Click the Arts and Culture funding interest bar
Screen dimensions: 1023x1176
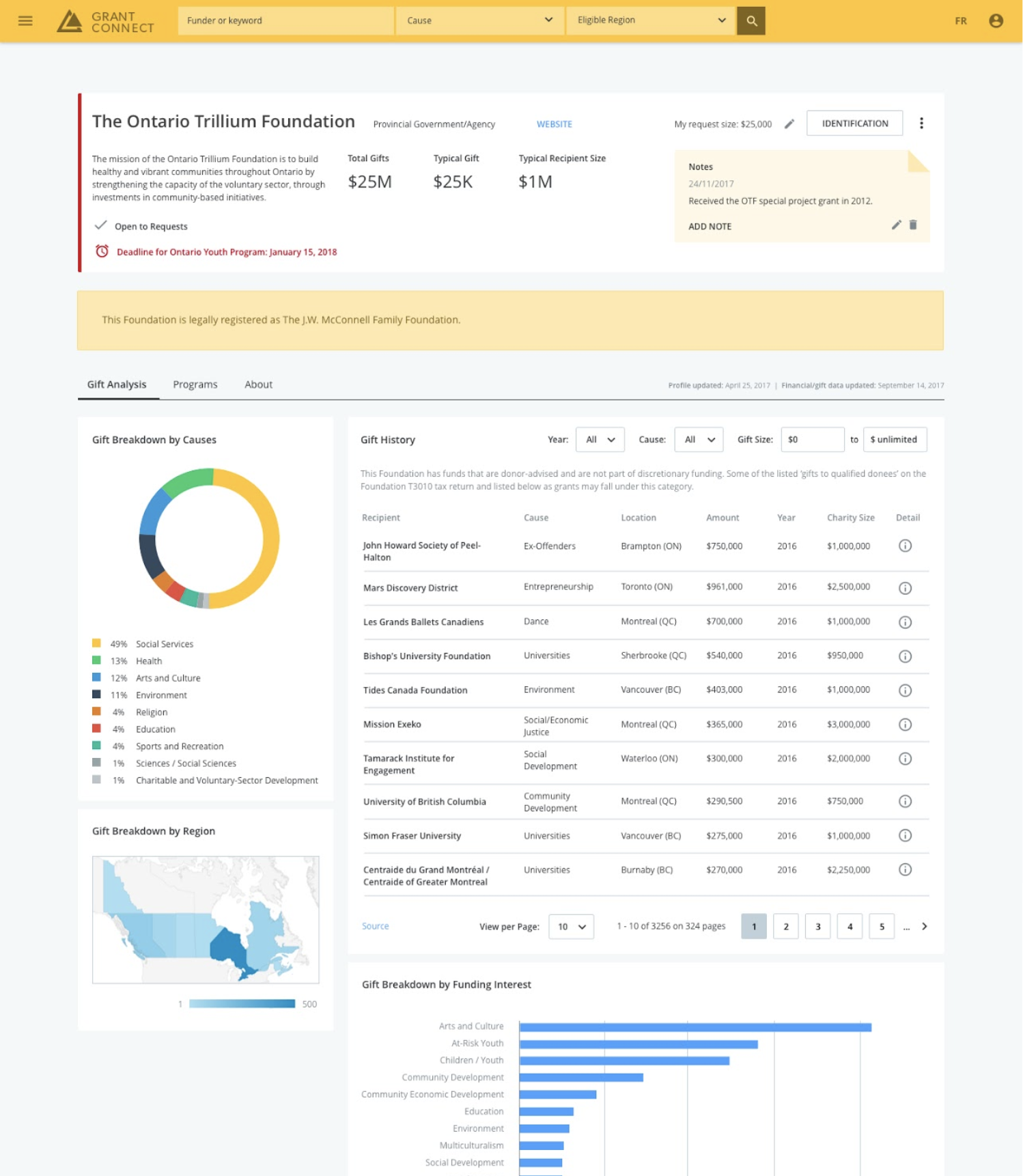695,1027
